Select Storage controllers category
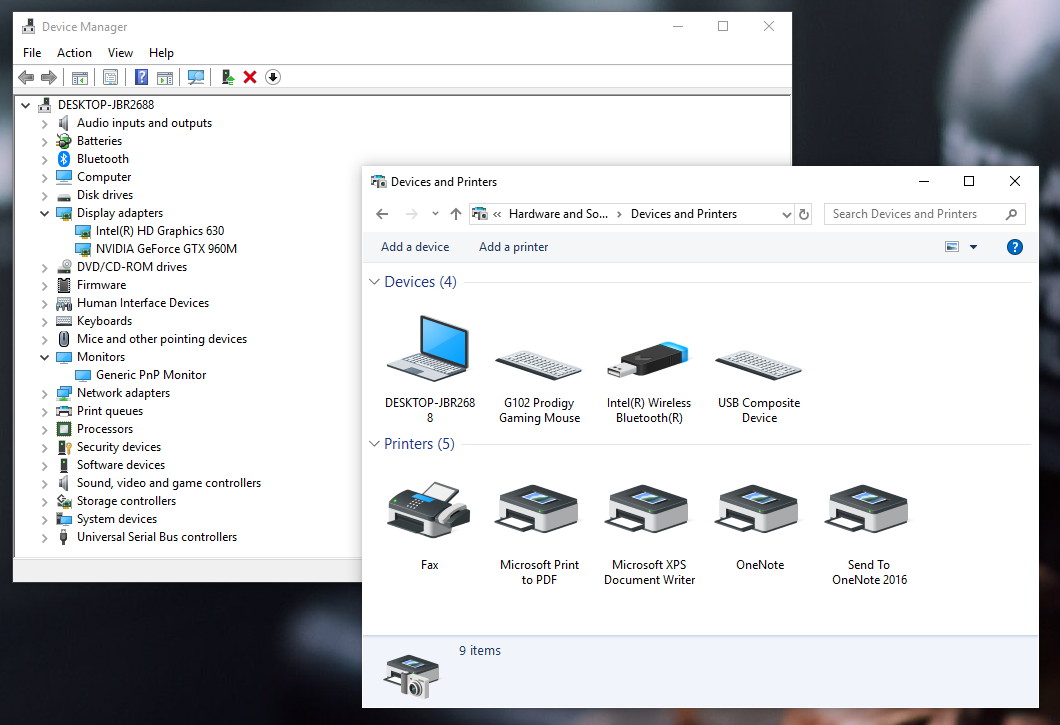The height and width of the screenshot is (725, 1060). [126, 501]
